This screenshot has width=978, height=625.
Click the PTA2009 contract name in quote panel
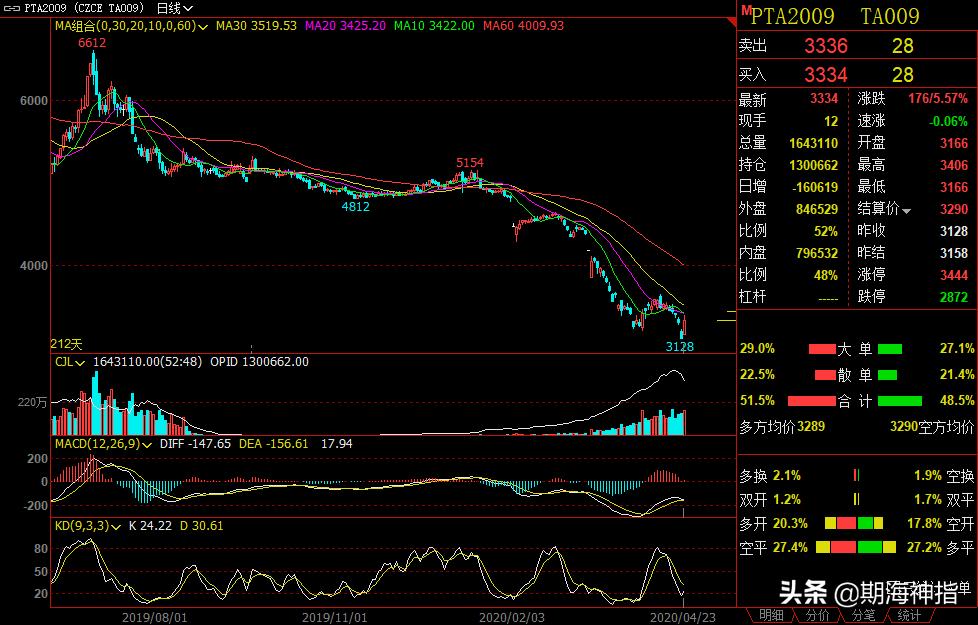[x=793, y=16]
